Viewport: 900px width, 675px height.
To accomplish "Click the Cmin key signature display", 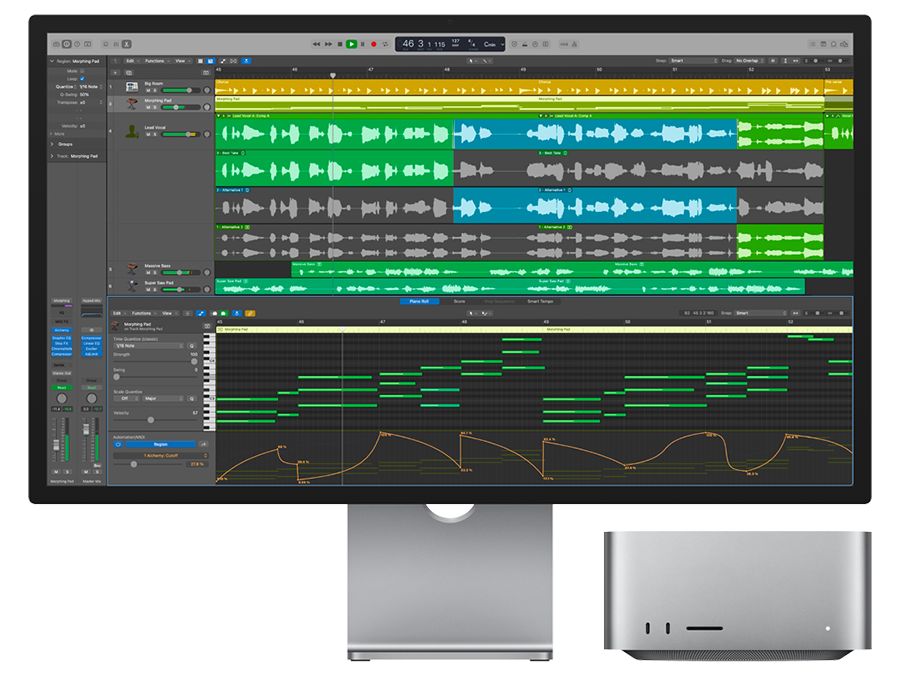I will 490,44.
